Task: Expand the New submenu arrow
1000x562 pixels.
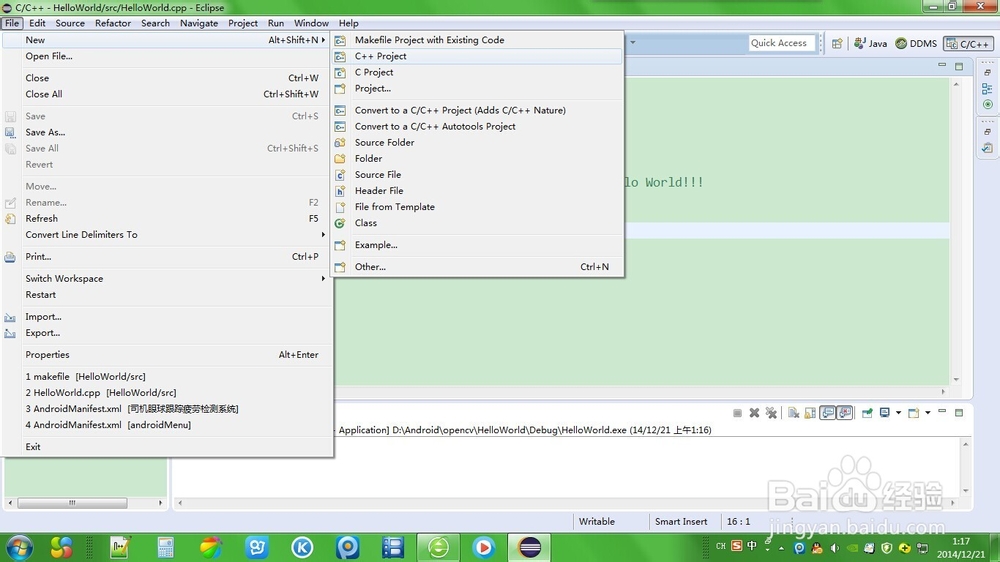Action: click(x=323, y=40)
